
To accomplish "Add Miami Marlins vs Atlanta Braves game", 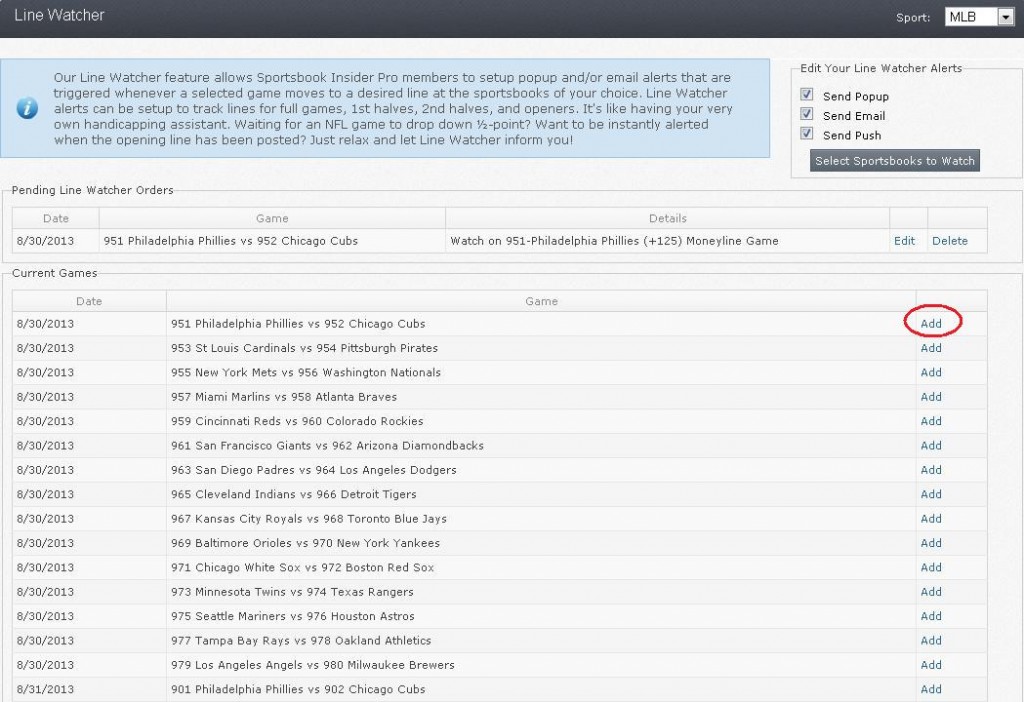I will [x=931, y=397].
